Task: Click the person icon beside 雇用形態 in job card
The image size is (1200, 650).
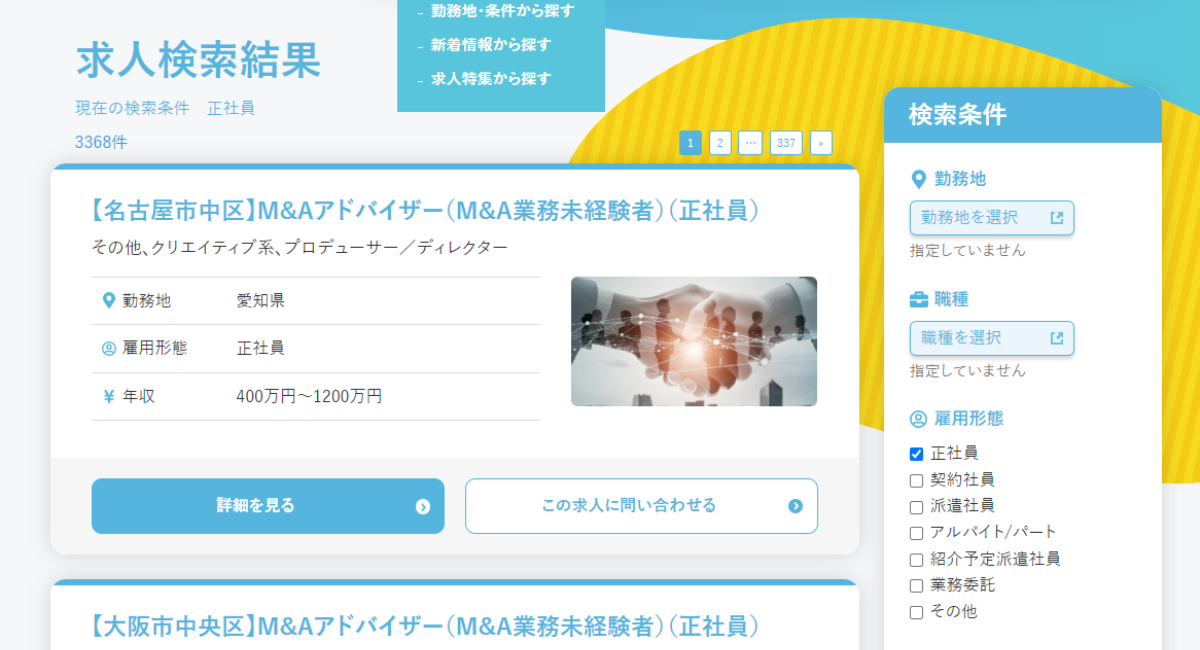Action: tap(110, 347)
